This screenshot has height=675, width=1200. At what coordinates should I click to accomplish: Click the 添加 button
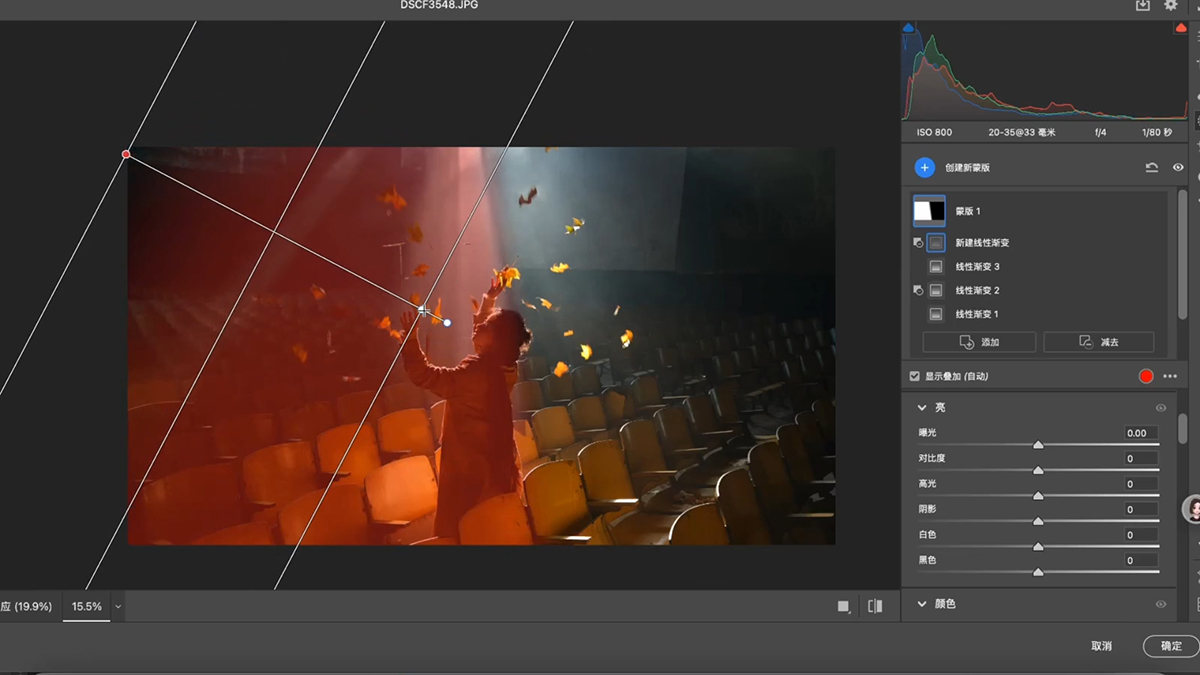979,342
